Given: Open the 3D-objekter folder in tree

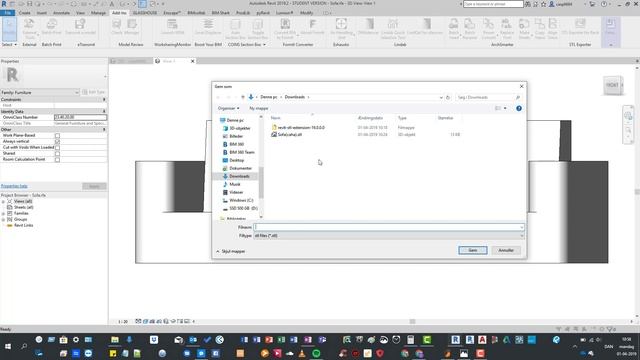Looking at the screenshot, I should [x=239, y=128].
